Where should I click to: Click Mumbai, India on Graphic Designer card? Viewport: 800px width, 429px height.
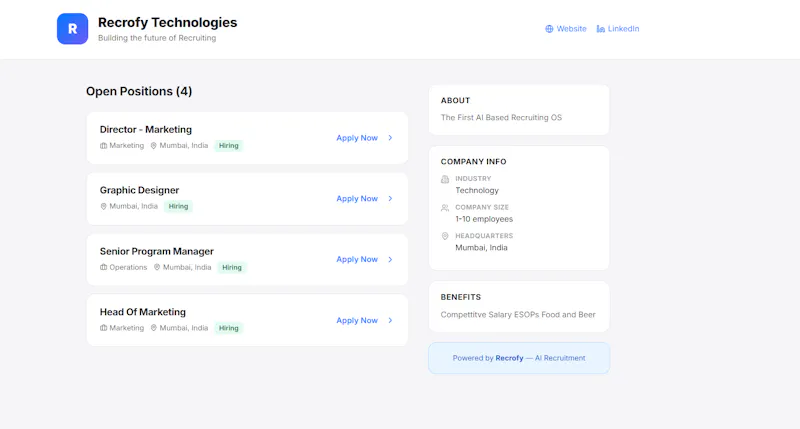(133, 206)
